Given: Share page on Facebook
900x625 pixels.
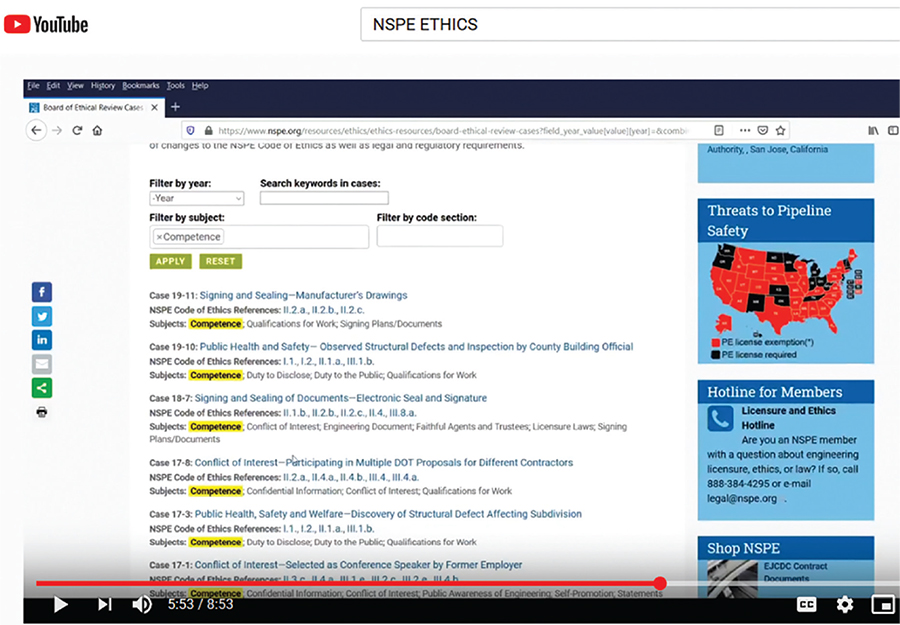Looking at the screenshot, I should (x=42, y=292).
